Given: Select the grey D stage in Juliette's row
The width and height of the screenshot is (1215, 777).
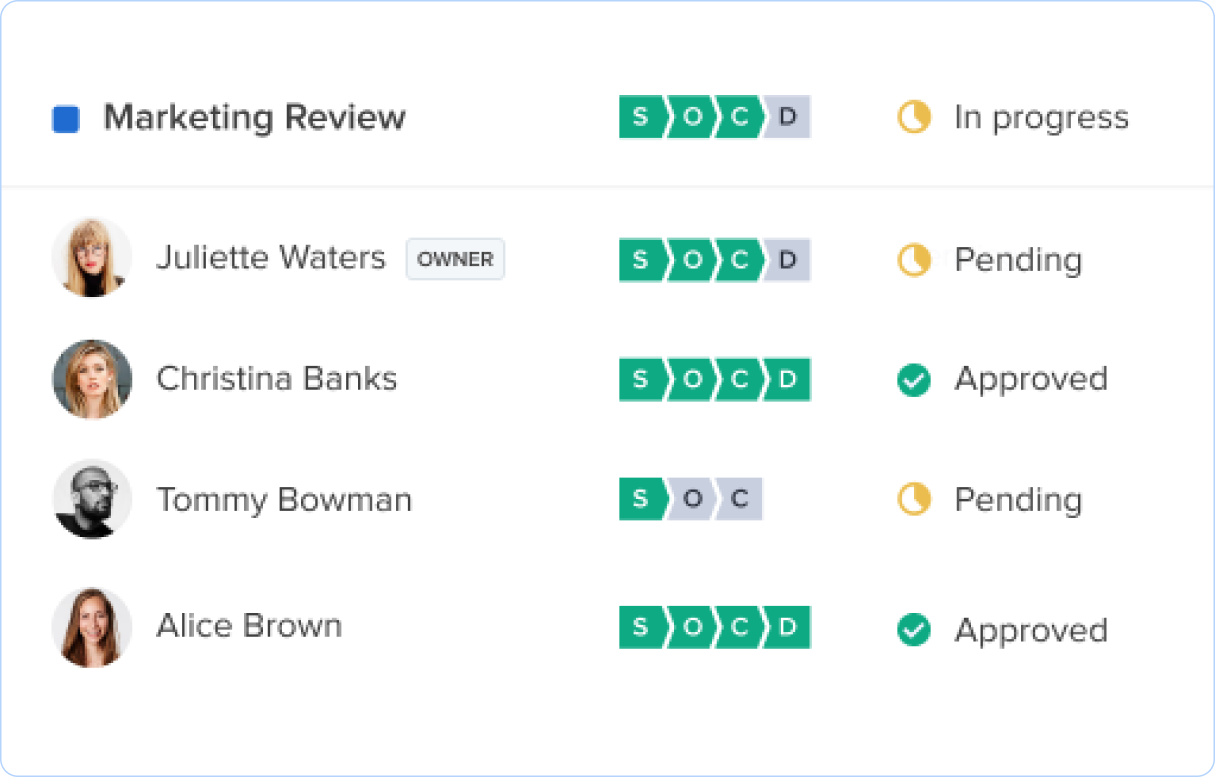Looking at the screenshot, I should coord(788,260).
